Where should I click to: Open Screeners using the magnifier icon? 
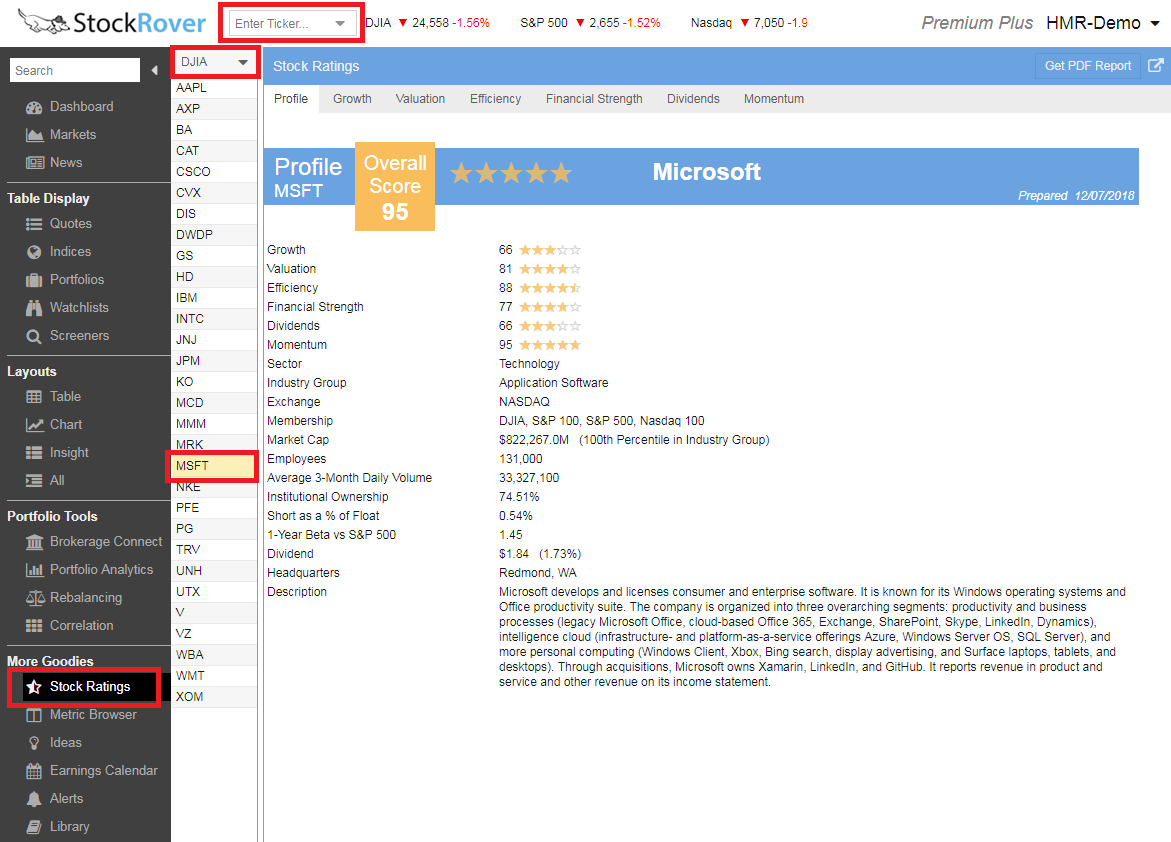(x=34, y=336)
